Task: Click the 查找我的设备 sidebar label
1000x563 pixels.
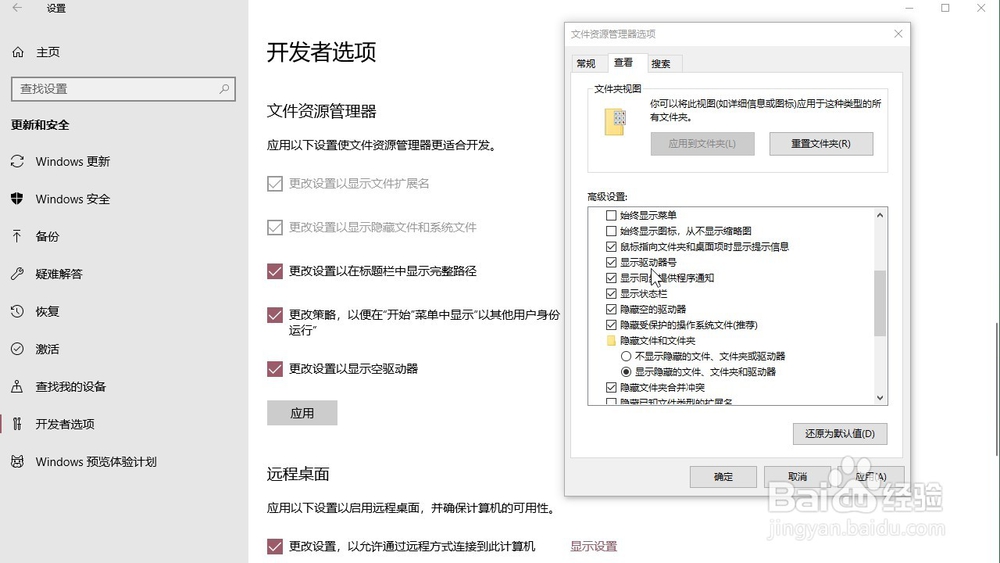Action: tap(71, 386)
